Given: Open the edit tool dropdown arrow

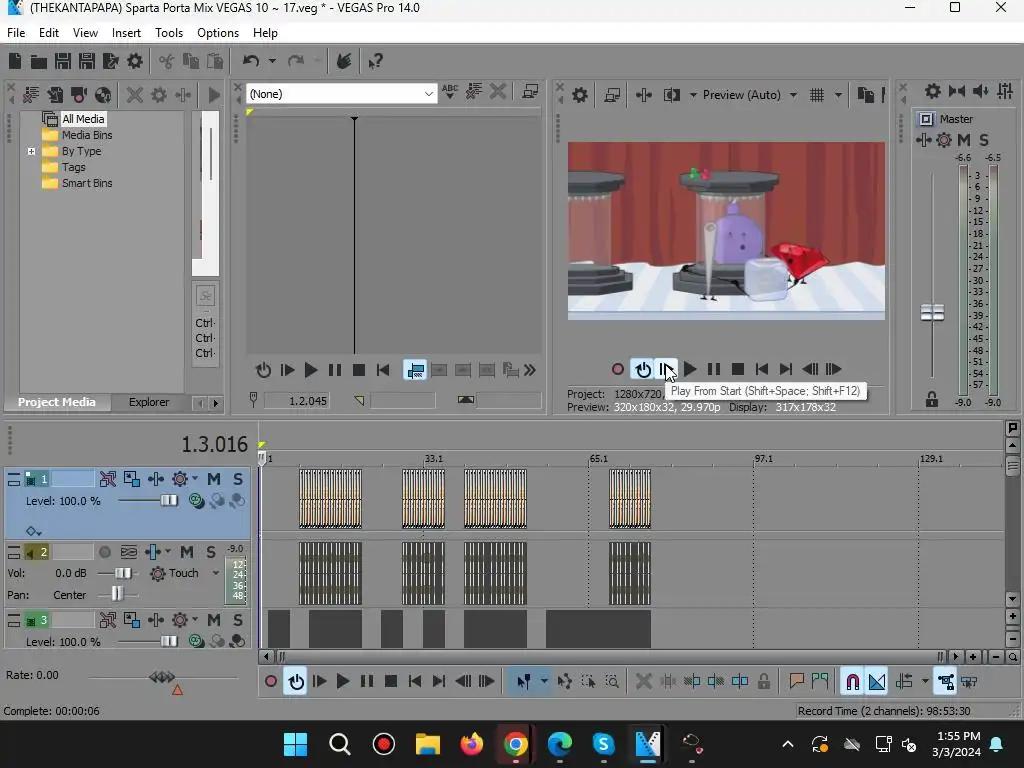Looking at the screenshot, I should click(544, 682).
